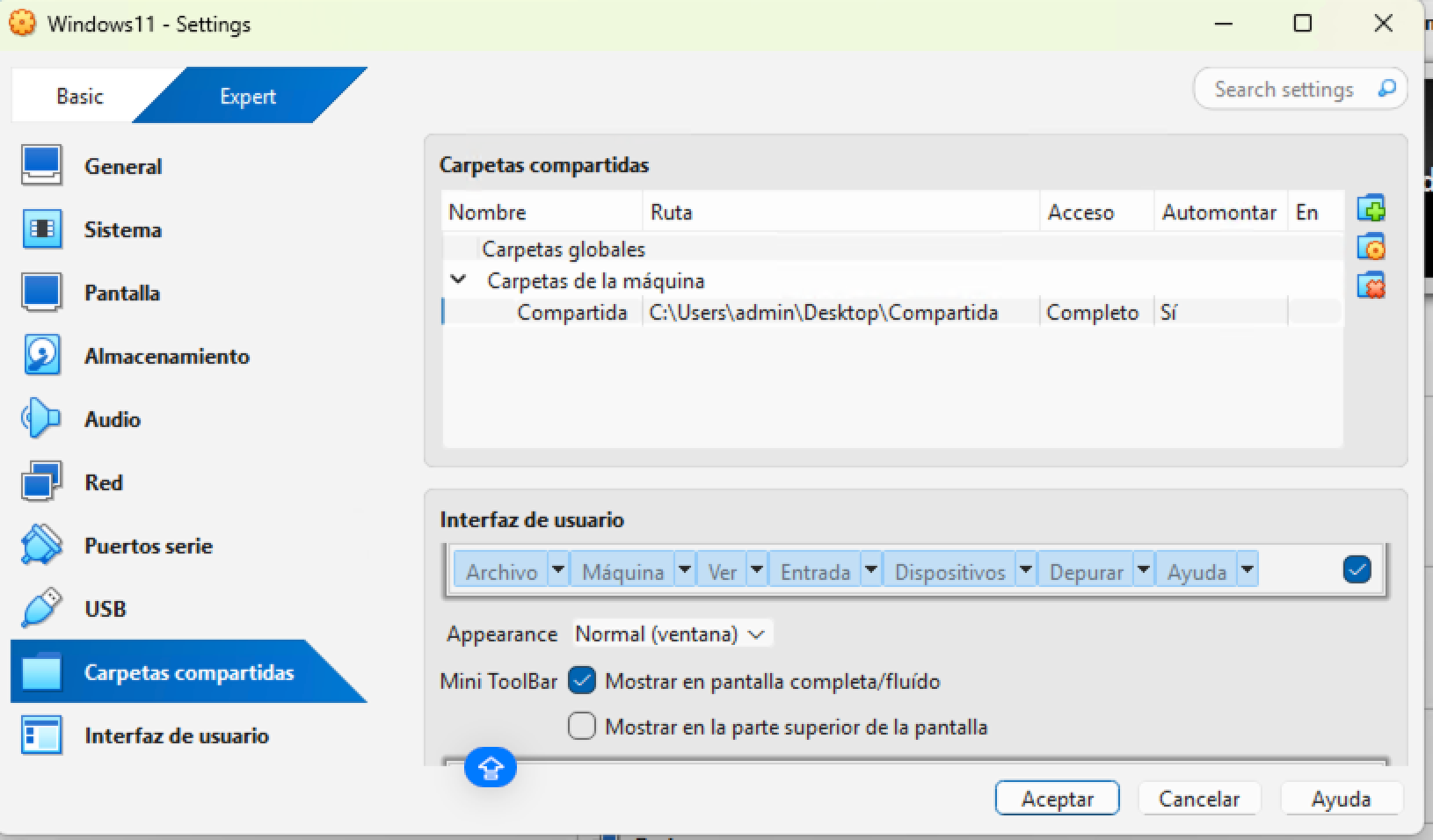This screenshot has height=840, width=1433.
Task: Select the Carpetas compartidas section
Action: pyautogui.click(x=188, y=672)
